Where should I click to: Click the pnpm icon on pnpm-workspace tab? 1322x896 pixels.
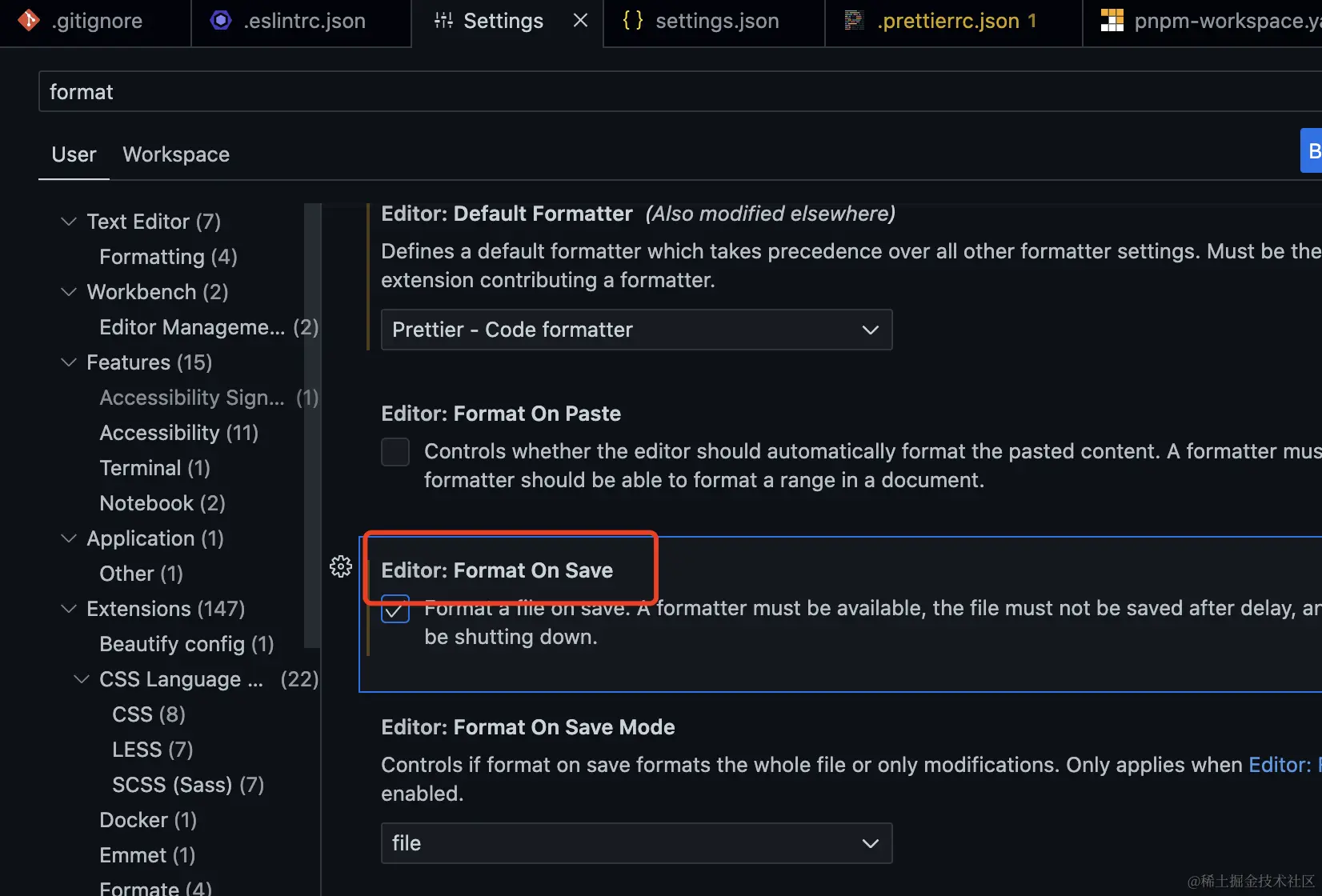pyautogui.click(x=1112, y=20)
